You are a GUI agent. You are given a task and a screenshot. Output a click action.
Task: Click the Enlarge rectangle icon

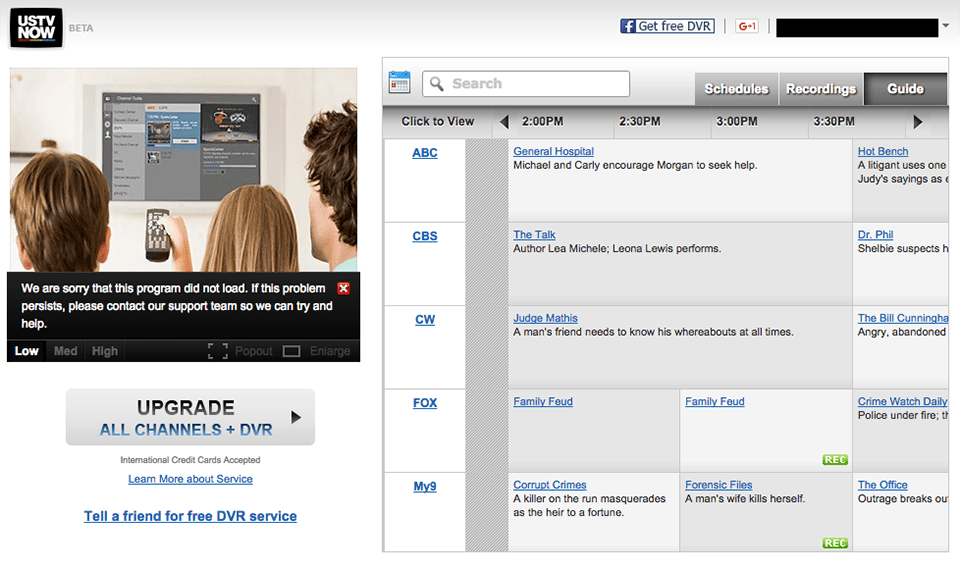pyautogui.click(x=291, y=351)
